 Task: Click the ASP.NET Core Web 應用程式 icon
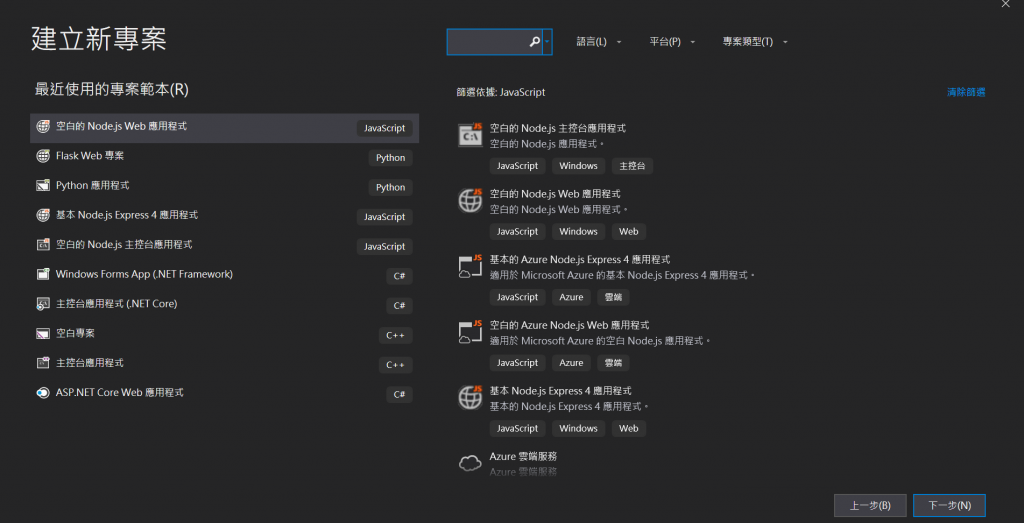[43, 393]
